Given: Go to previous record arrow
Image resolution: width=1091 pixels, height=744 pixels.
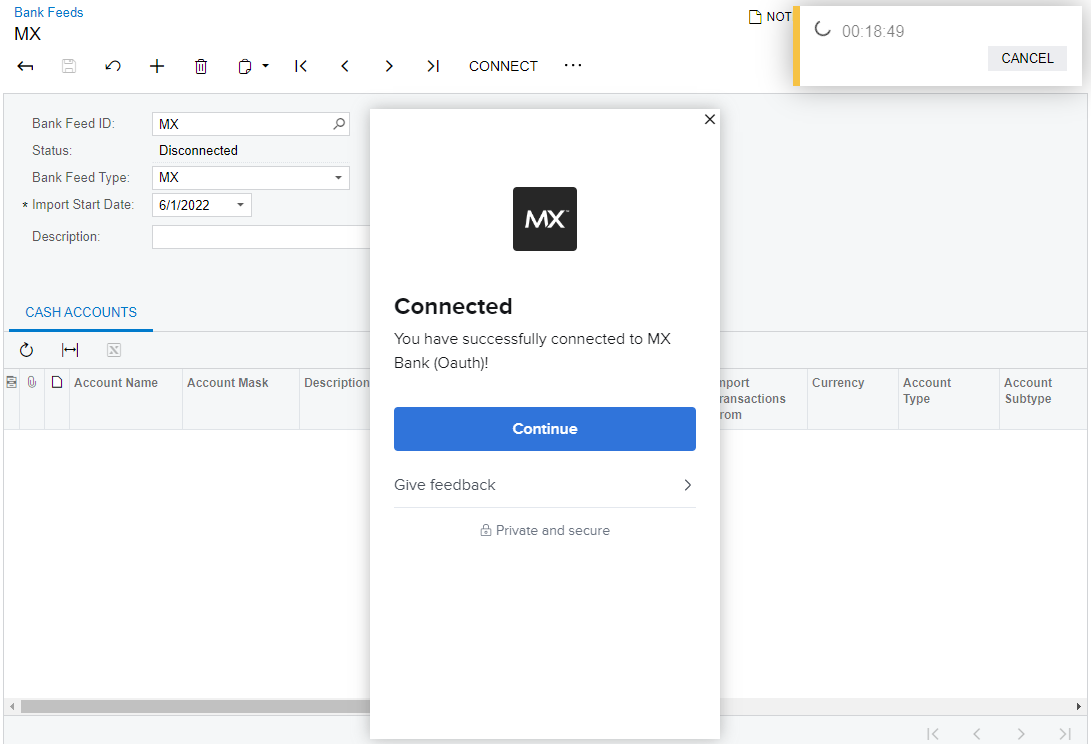Looking at the screenshot, I should [345, 66].
